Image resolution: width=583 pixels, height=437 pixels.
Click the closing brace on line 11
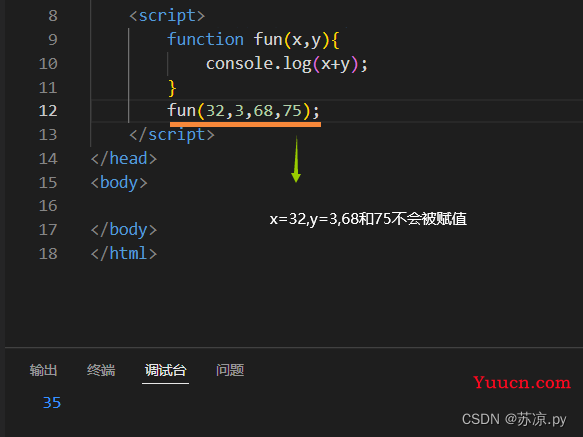point(172,88)
